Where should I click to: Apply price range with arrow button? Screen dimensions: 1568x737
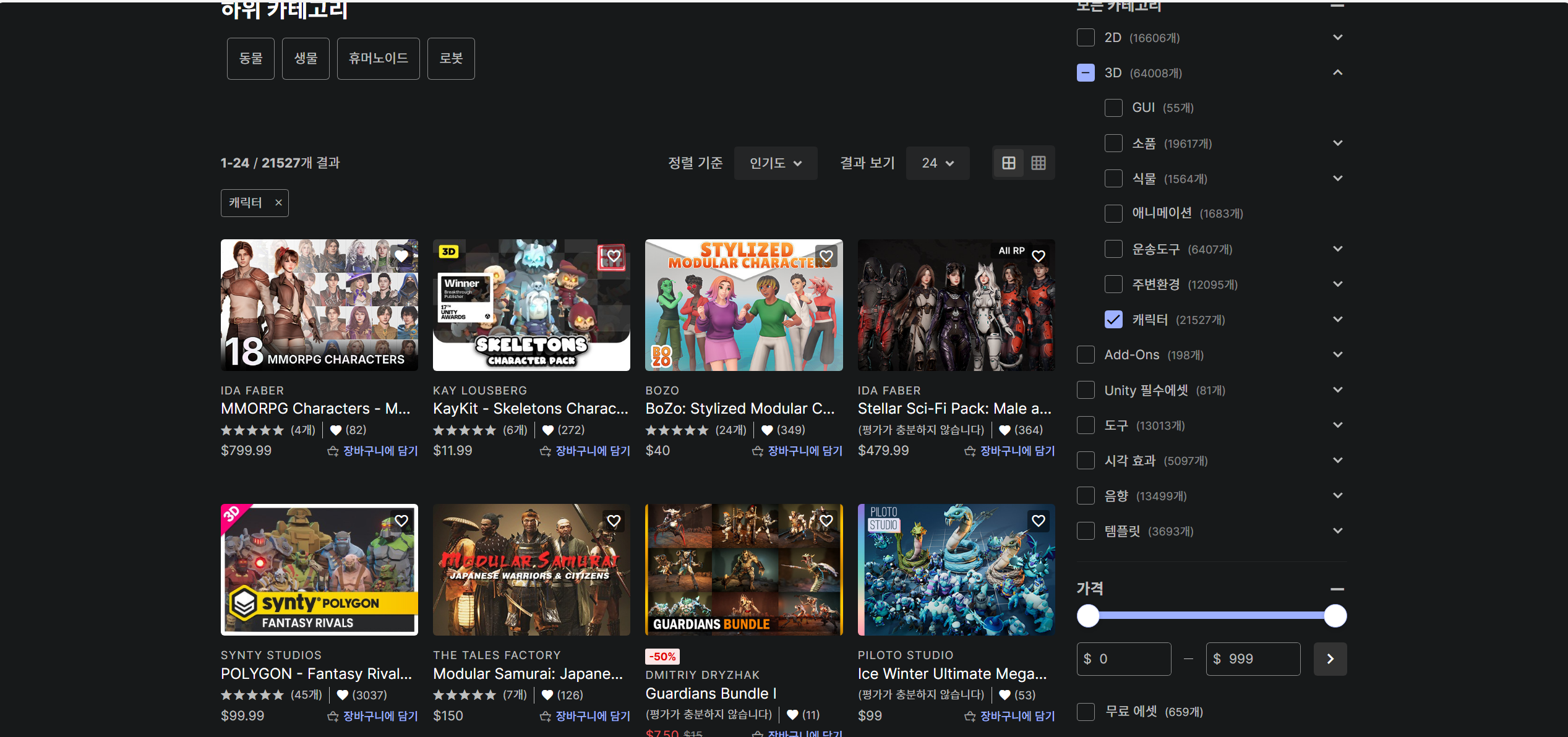coord(1330,659)
